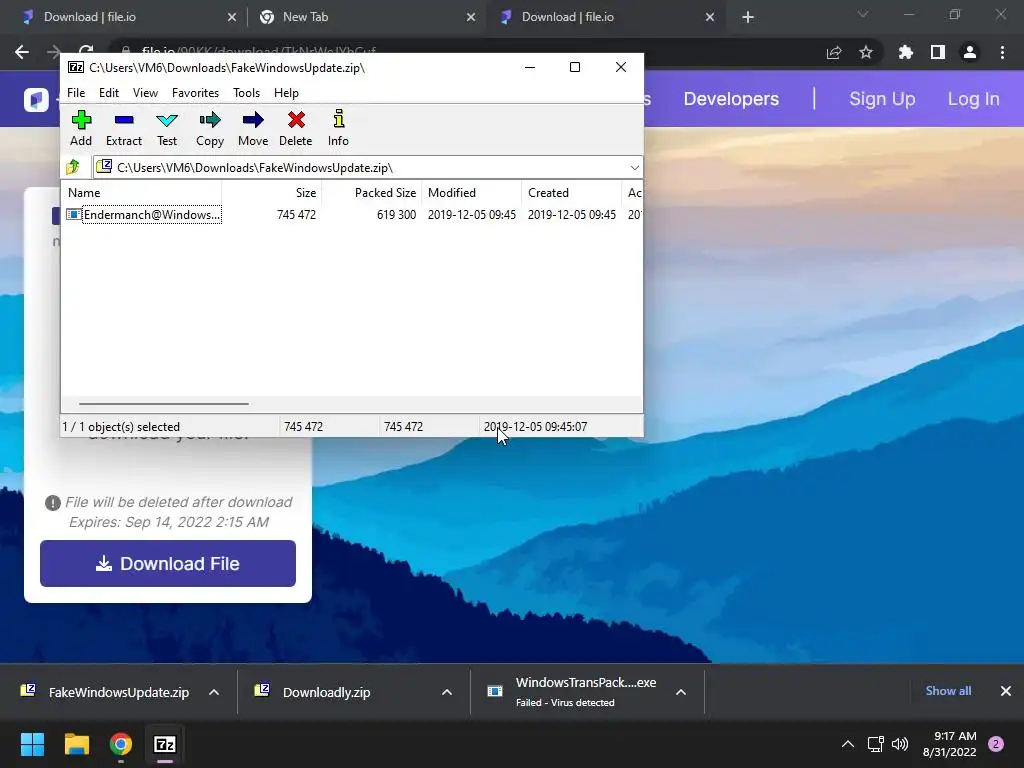This screenshot has width=1024, height=768.
Task: Close the New Tab browser tab
Action: coord(471,18)
